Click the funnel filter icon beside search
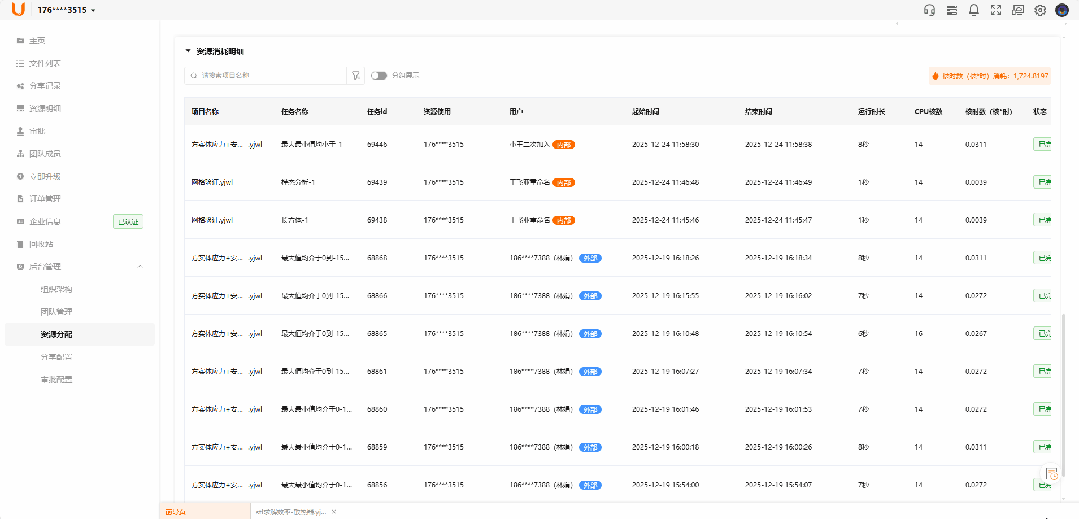Viewport: 1079px width, 519px height. click(355, 75)
